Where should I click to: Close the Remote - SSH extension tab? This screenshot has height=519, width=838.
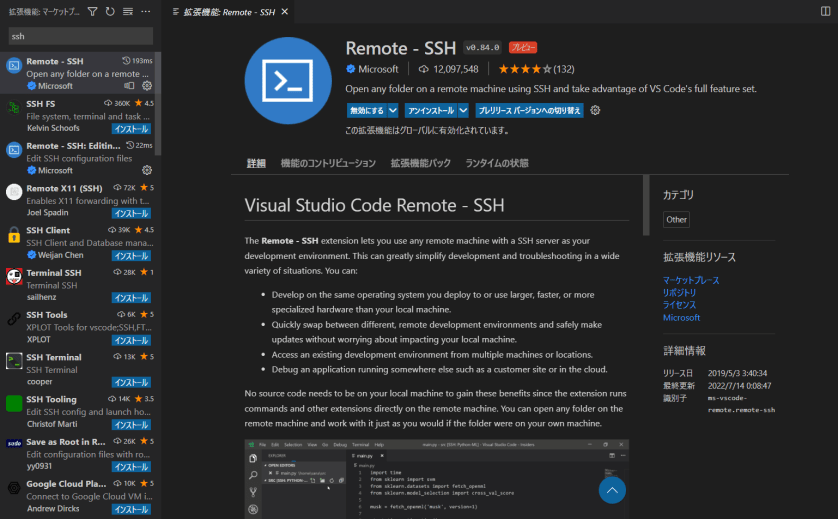[x=284, y=11]
